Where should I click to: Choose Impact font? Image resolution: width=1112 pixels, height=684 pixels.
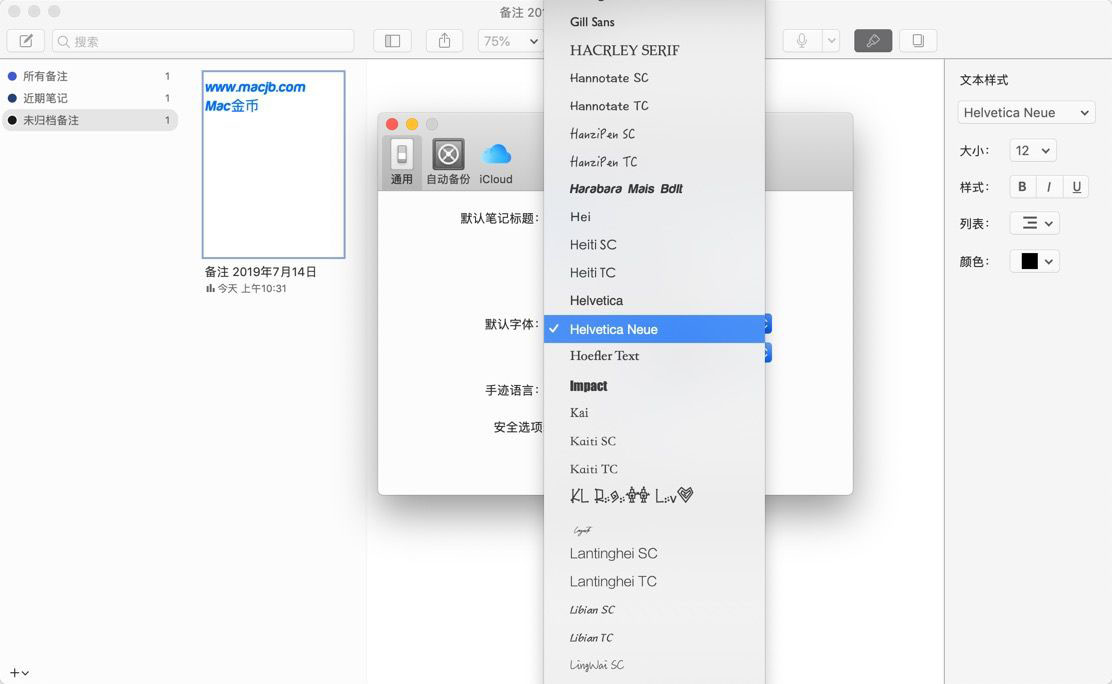(x=654, y=385)
